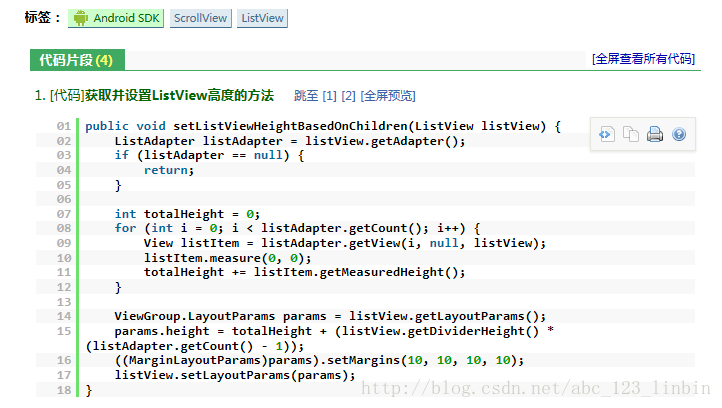Click the copy code icon

tap(630, 134)
